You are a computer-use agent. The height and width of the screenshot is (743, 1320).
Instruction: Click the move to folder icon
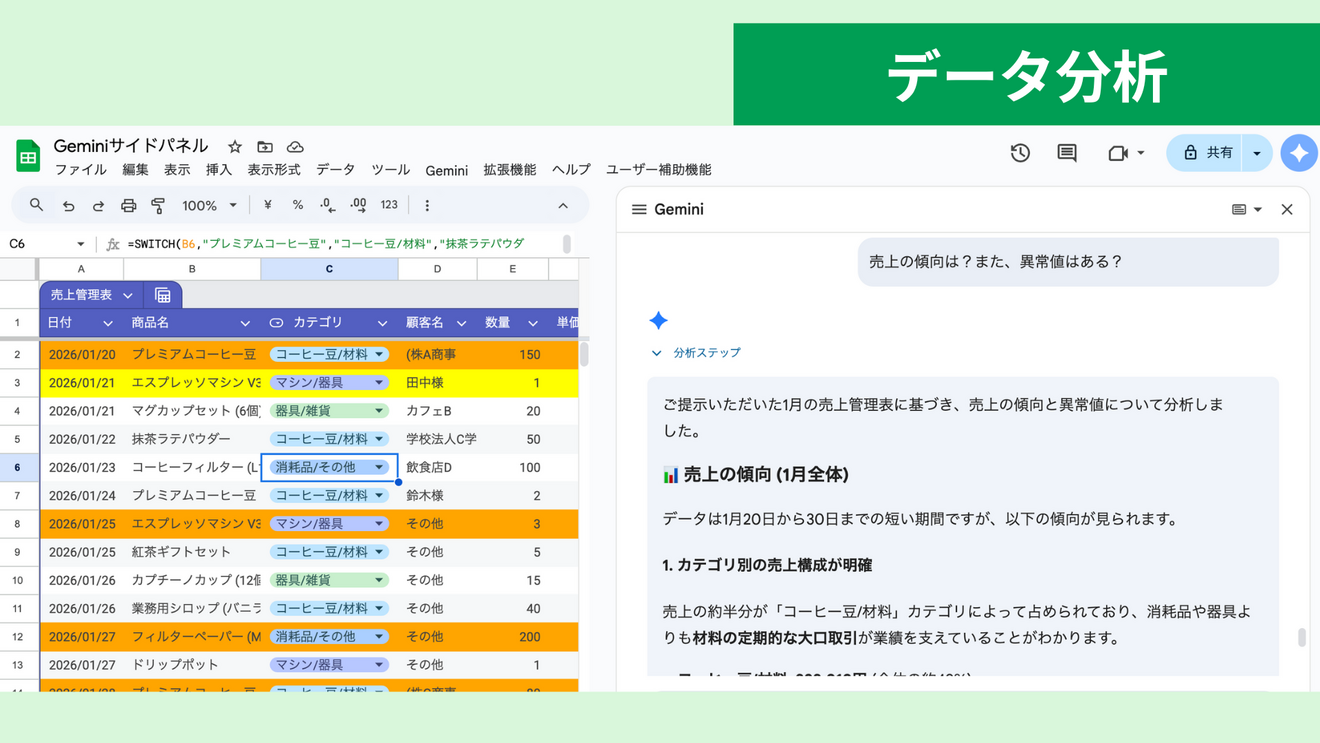(x=265, y=147)
